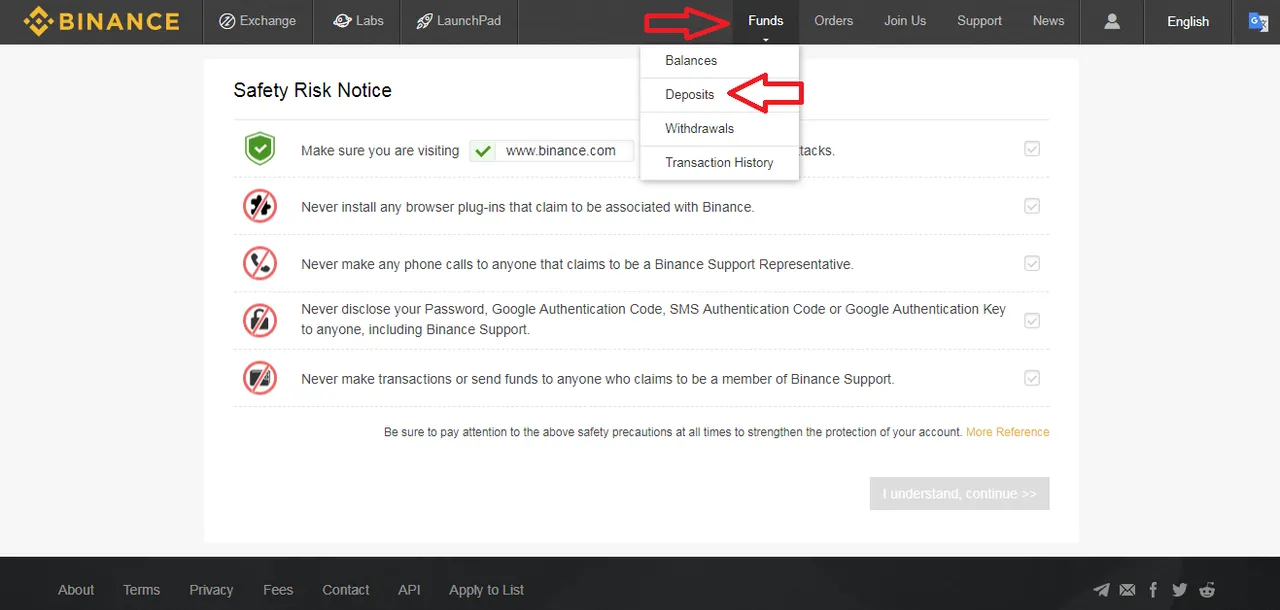Click the Google Translate icon
Screen dimensions: 1280x610
tap(1258, 21)
